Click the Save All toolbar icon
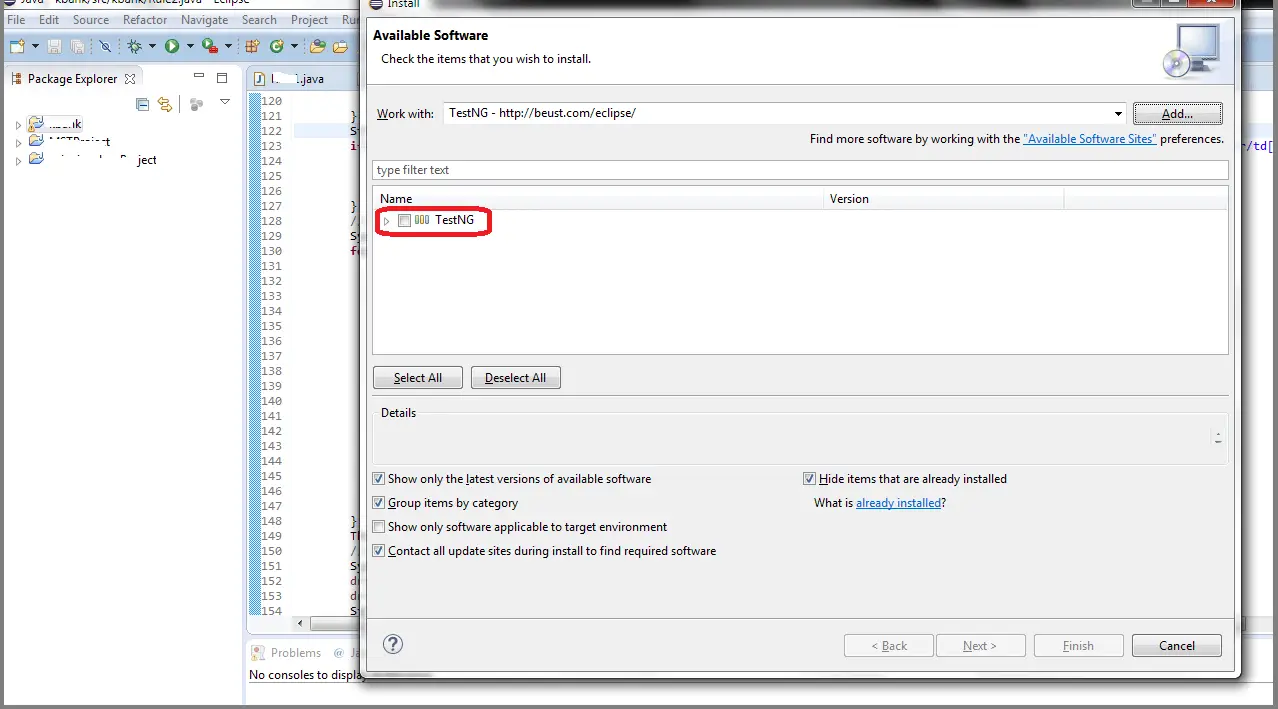 77,46
